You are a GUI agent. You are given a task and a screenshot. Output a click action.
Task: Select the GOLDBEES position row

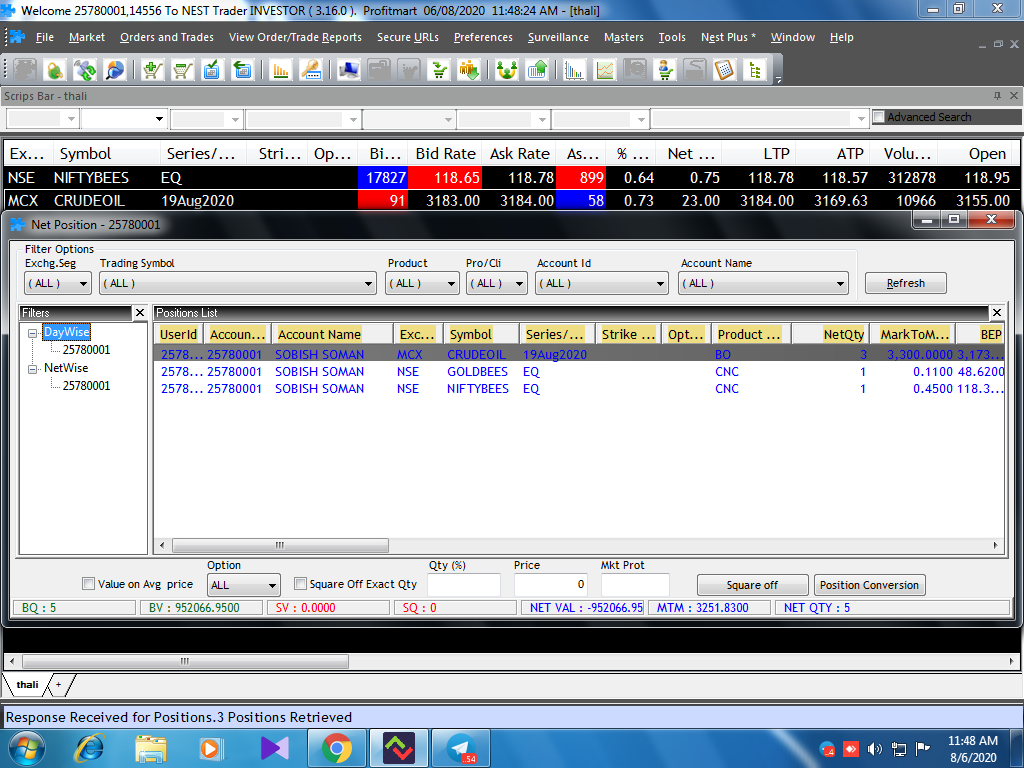coord(580,372)
